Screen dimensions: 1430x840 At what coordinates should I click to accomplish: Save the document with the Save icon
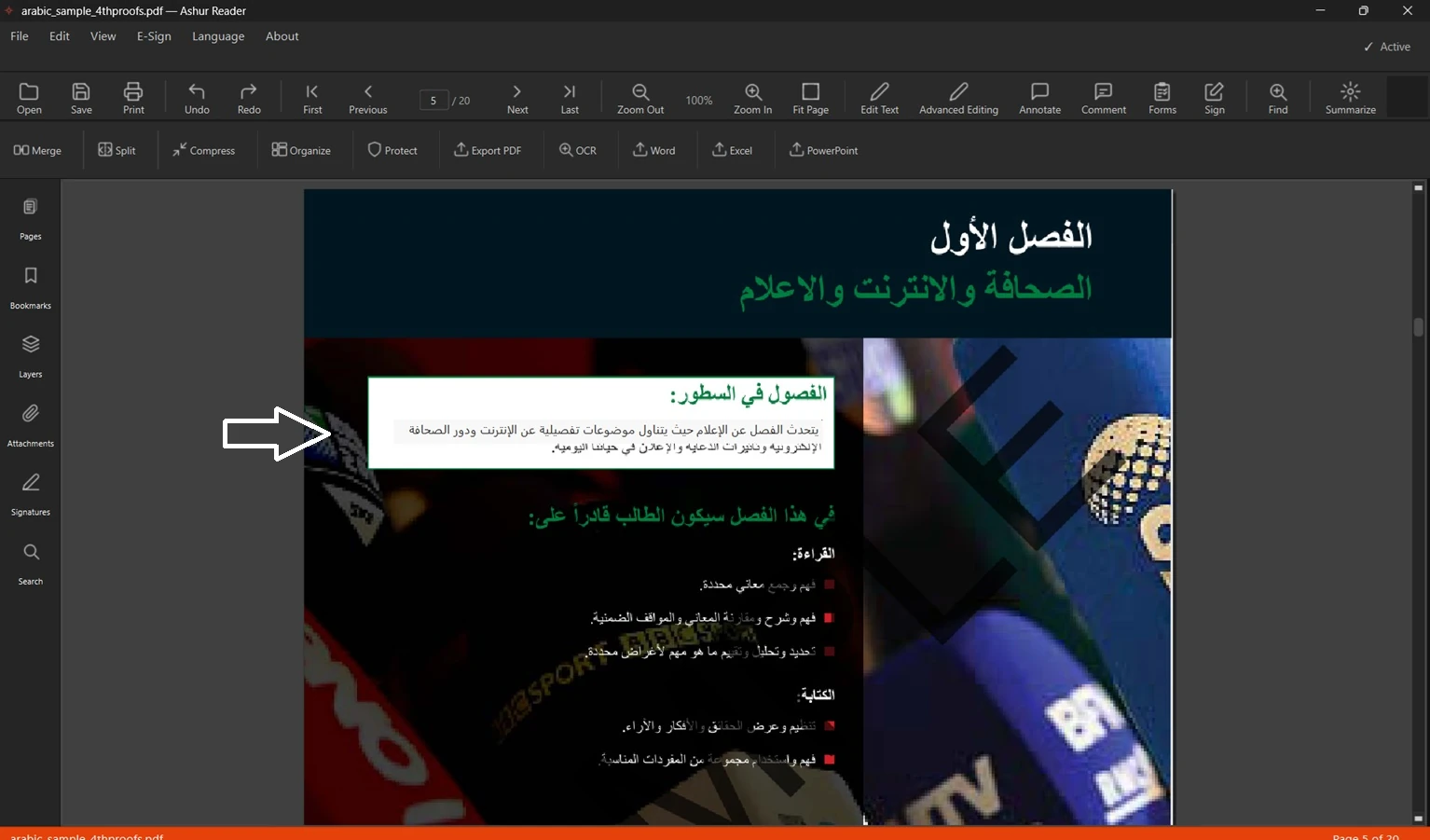pyautogui.click(x=81, y=98)
